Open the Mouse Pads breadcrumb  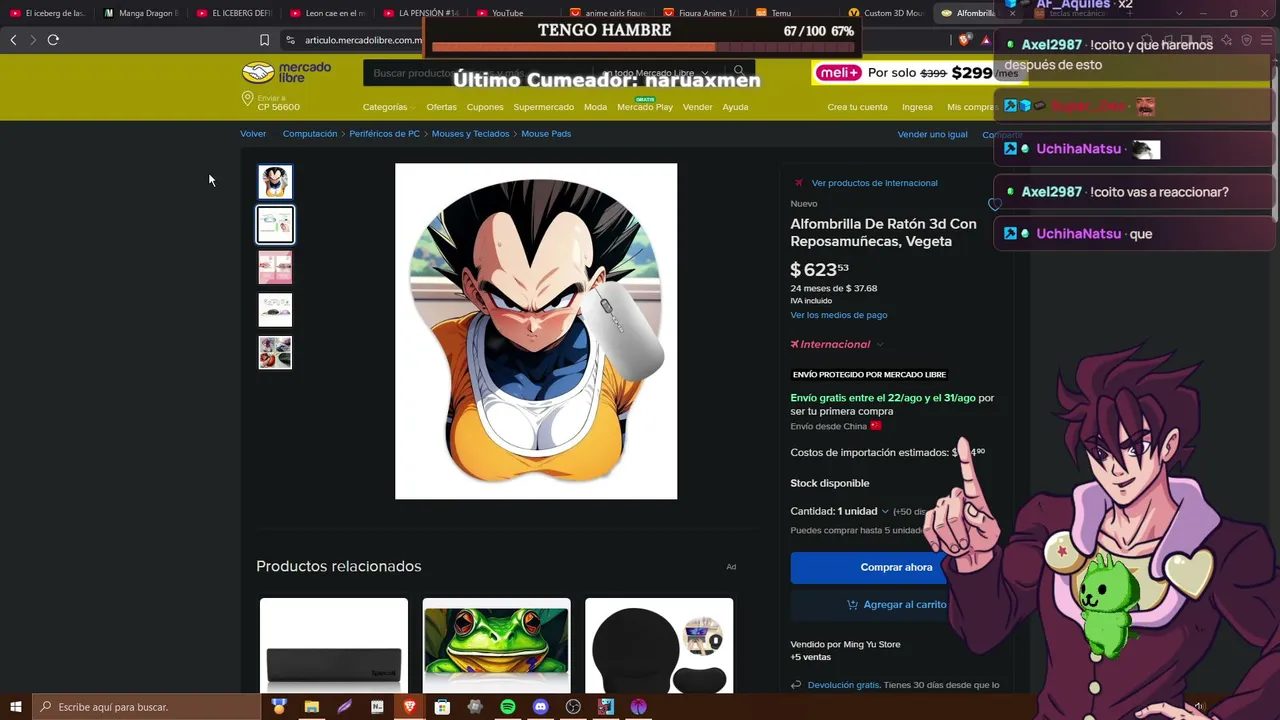[x=546, y=134]
